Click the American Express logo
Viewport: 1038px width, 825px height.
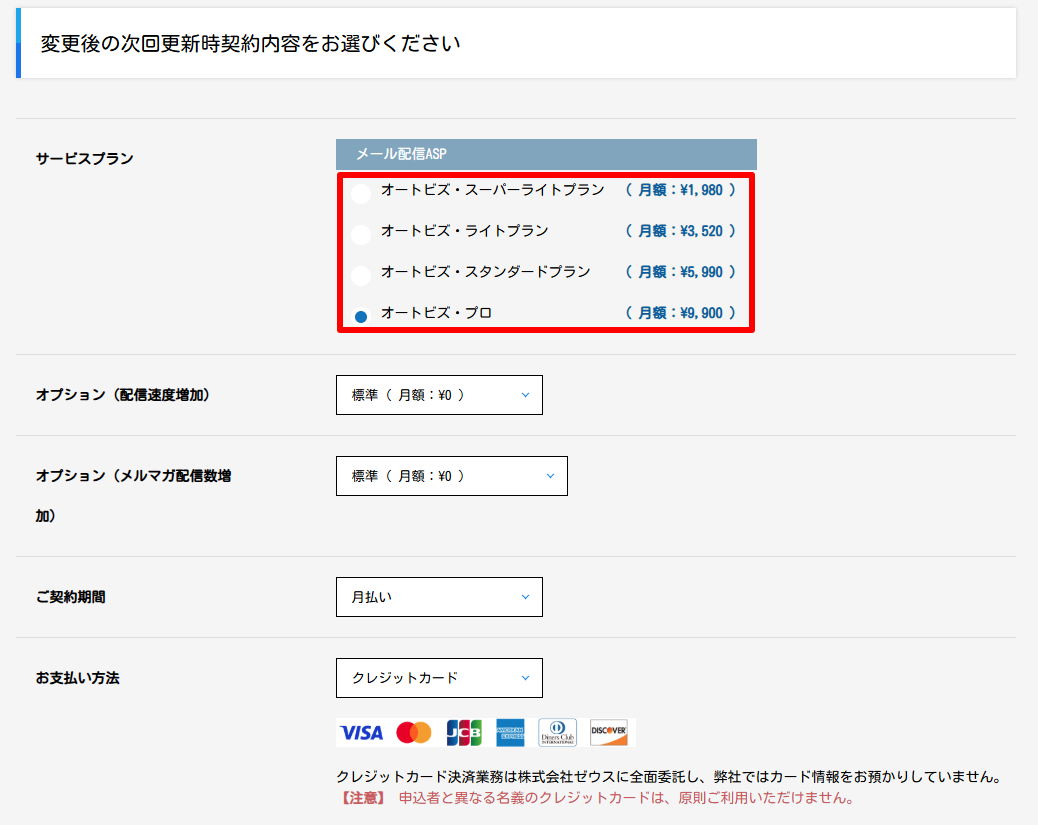click(x=510, y=733)
